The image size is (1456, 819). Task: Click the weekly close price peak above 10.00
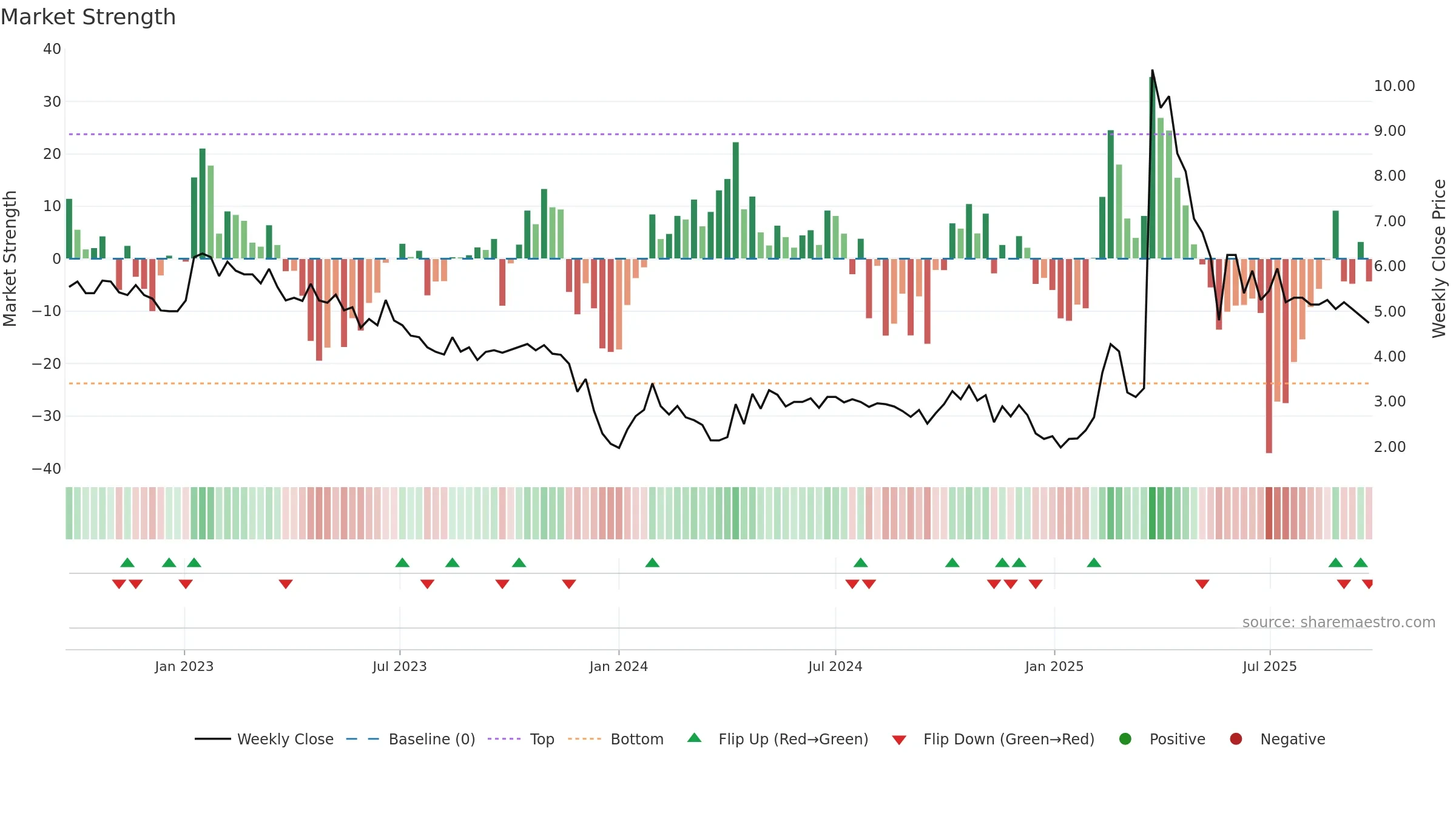pyautogui.click(x=1153, y=70)
